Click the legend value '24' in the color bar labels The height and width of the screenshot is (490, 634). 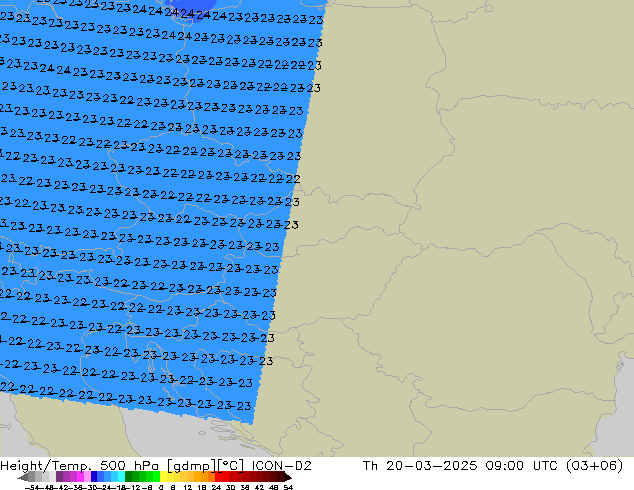pyautogui.click(x=216, y=487)
